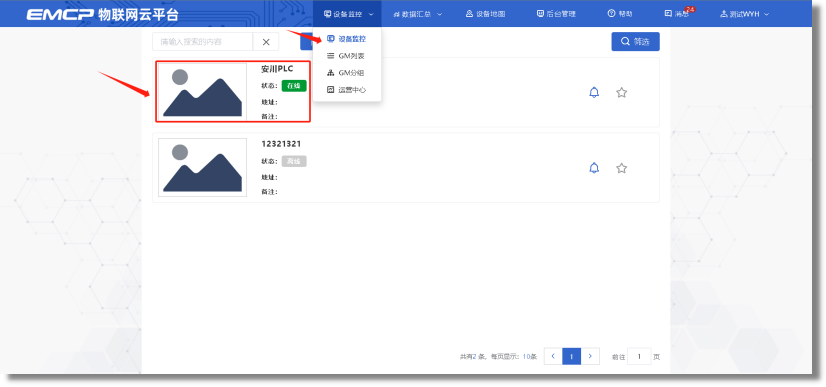Clear the search box with the X icon
Viewport: 826px width, 387px height.
coord(266,42)
